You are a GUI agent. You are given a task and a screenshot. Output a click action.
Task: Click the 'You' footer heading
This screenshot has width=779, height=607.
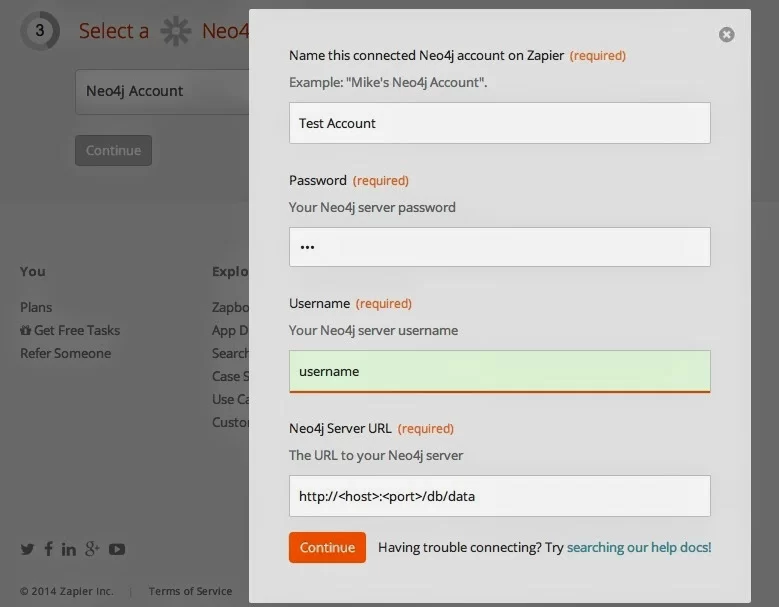[x=33, y=271]
